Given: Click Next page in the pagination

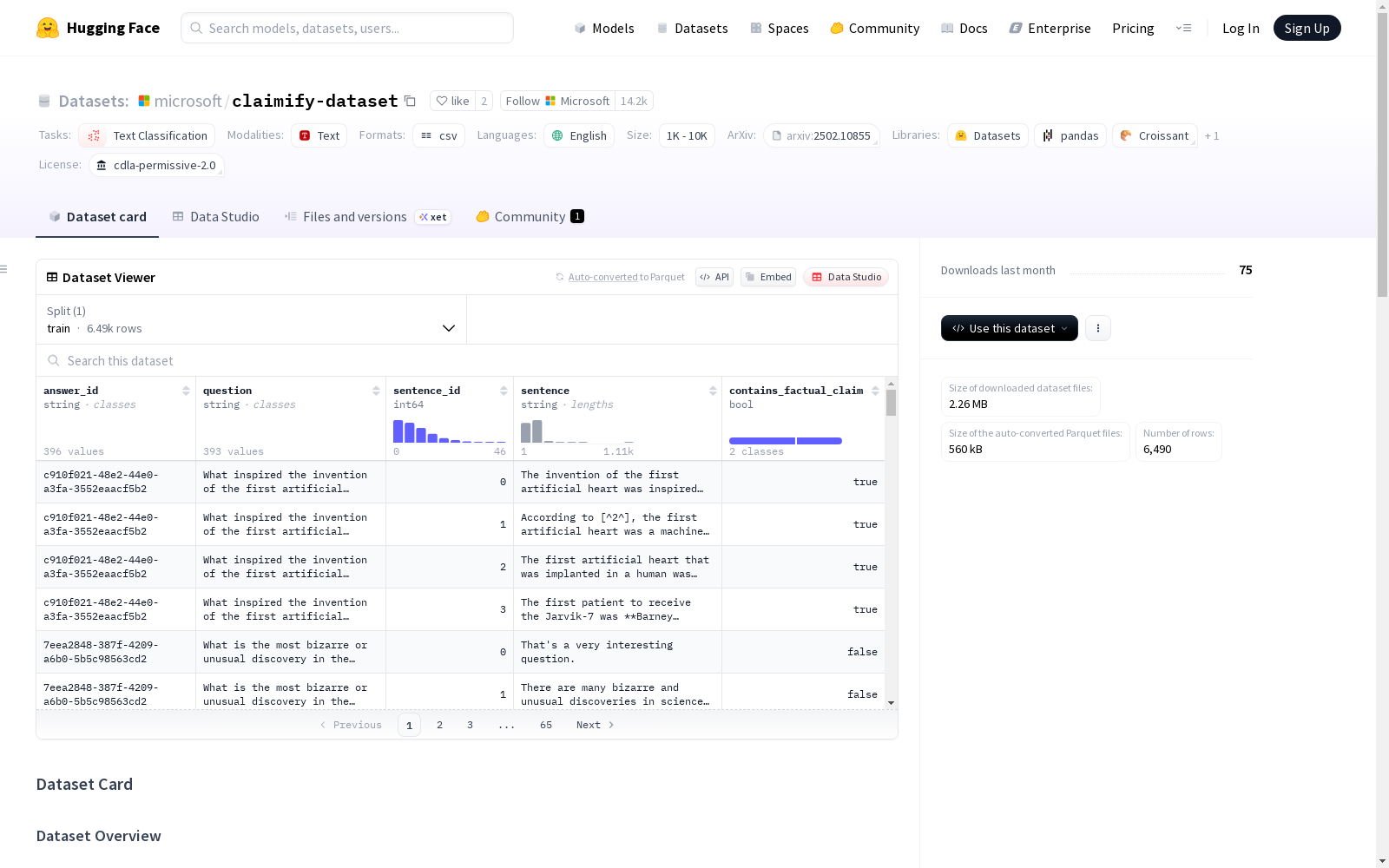Looking at the screenshot, I should [x=596, y=725].
